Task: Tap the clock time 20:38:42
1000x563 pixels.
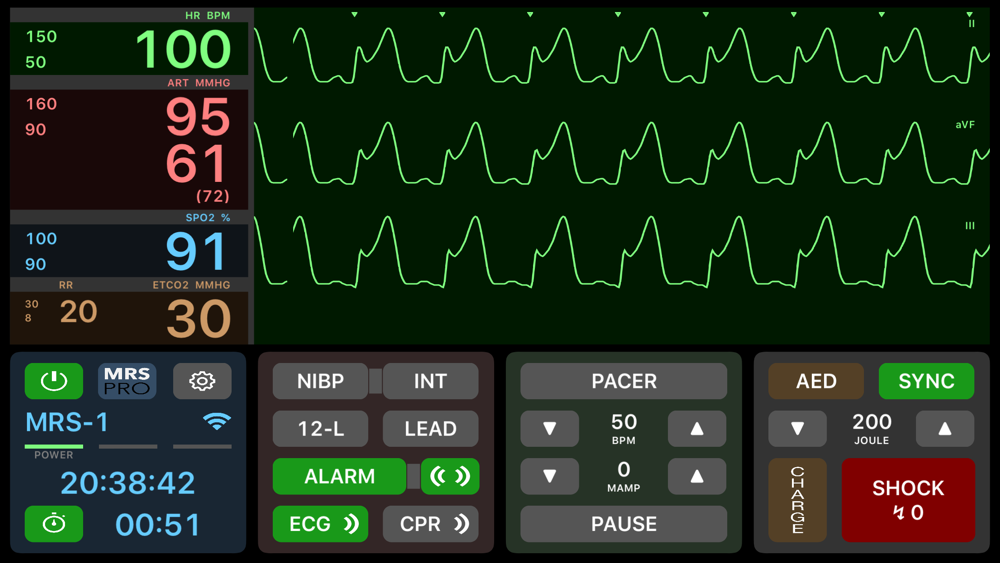Action: pos(128,483)
